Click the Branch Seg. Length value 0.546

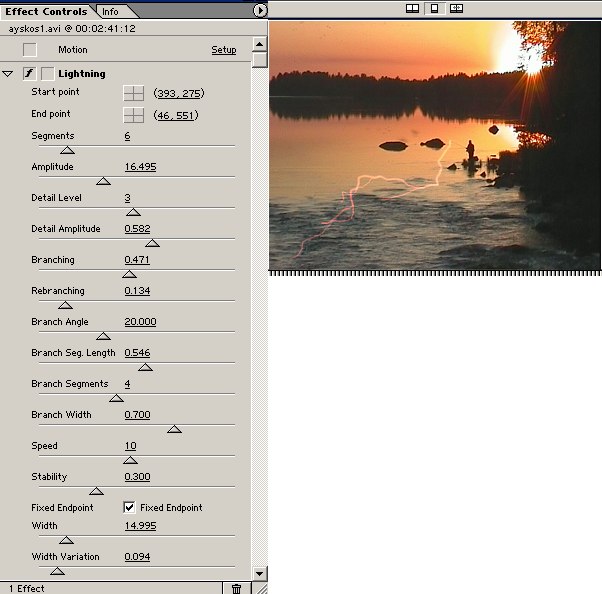coord(137,353)
